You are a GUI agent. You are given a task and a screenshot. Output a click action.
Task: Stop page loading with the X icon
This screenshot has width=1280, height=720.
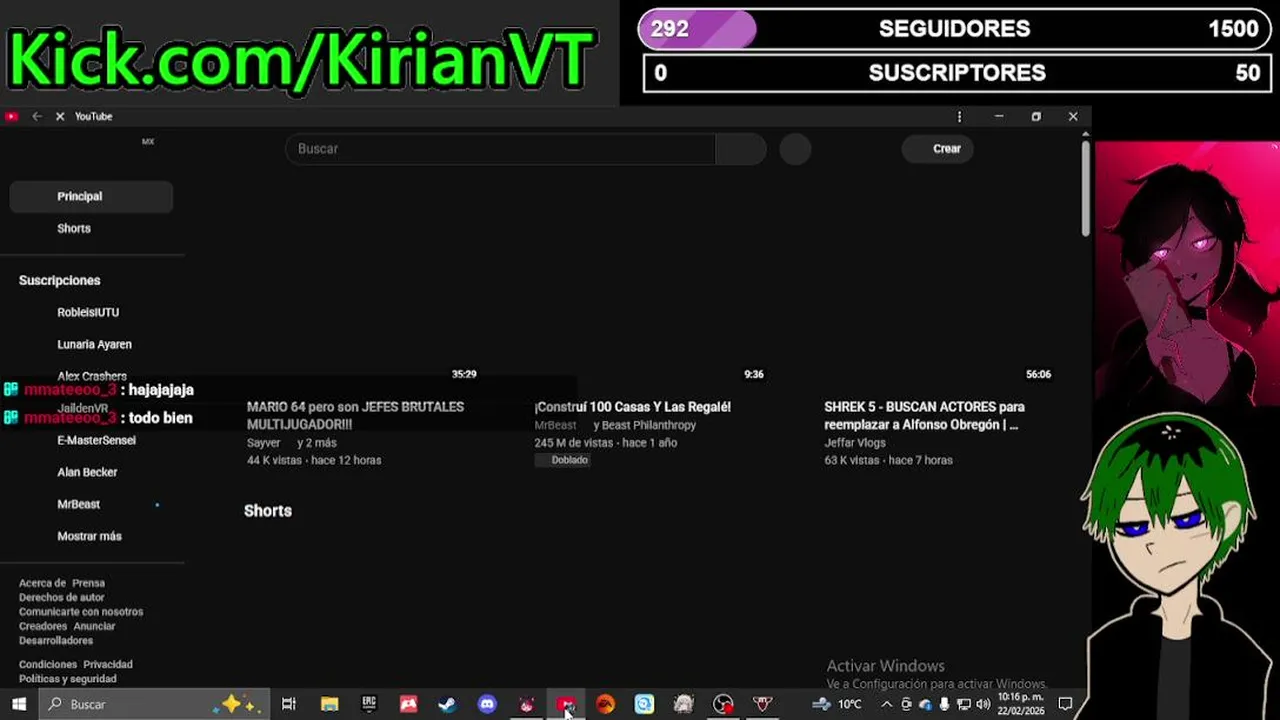pyautogui.click(x=60, y=117)
